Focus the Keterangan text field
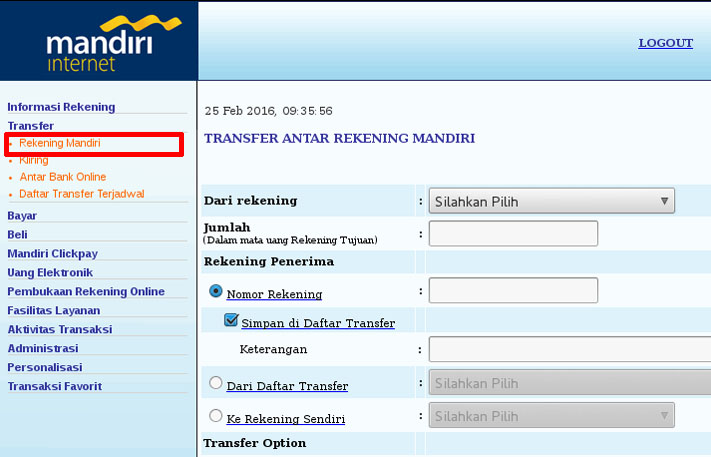This screenshot has width=711, height=457. point(570,349)
